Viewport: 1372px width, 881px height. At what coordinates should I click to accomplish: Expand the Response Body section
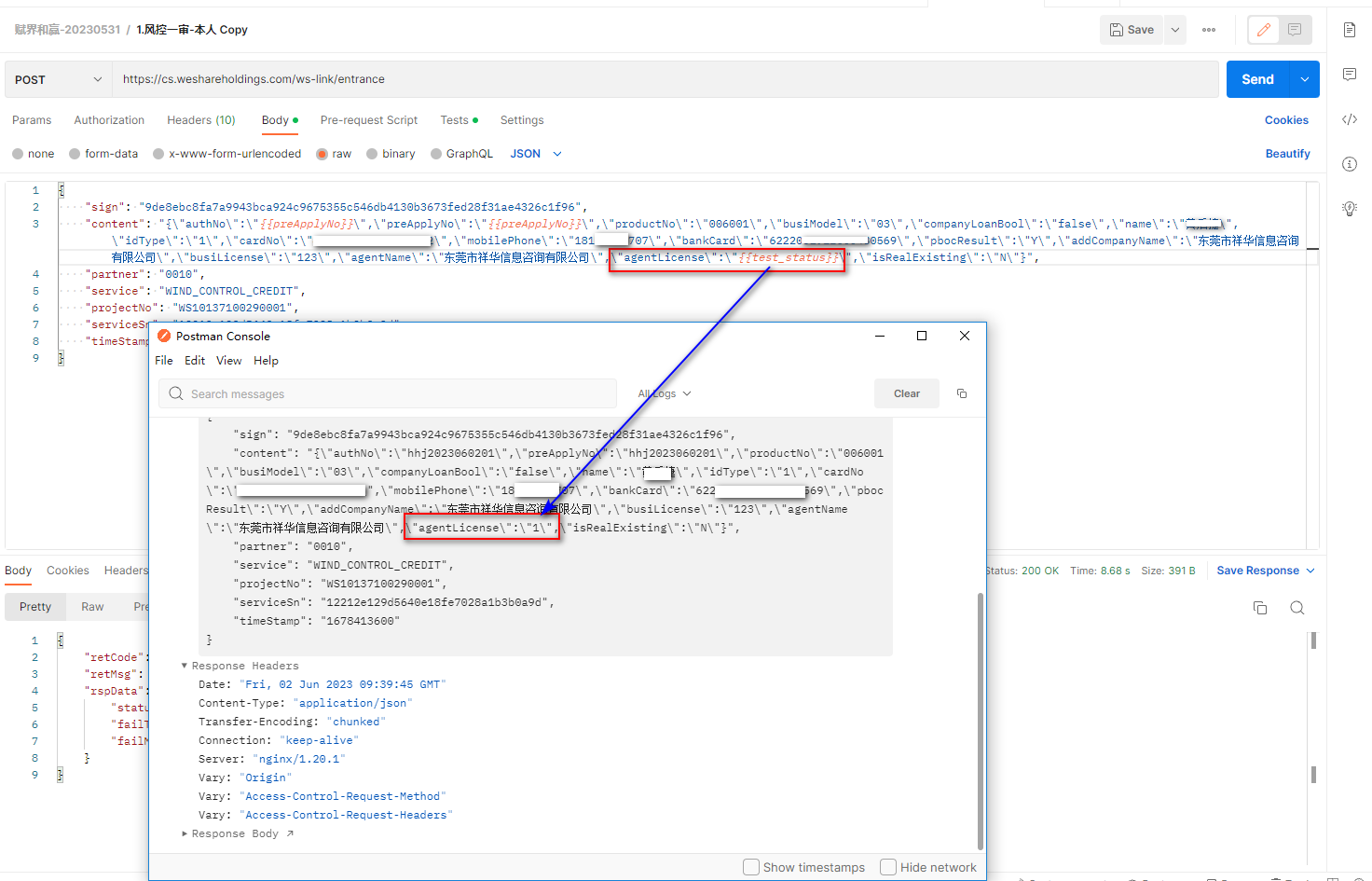click(x=185, y=833)
